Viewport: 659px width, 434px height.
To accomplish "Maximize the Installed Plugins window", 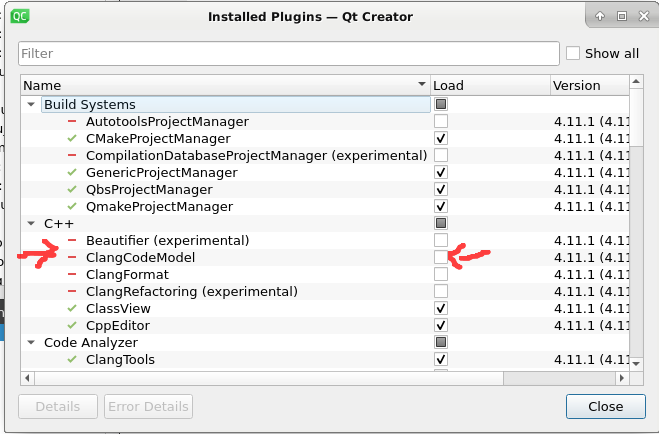I will (x=622, y=16).
